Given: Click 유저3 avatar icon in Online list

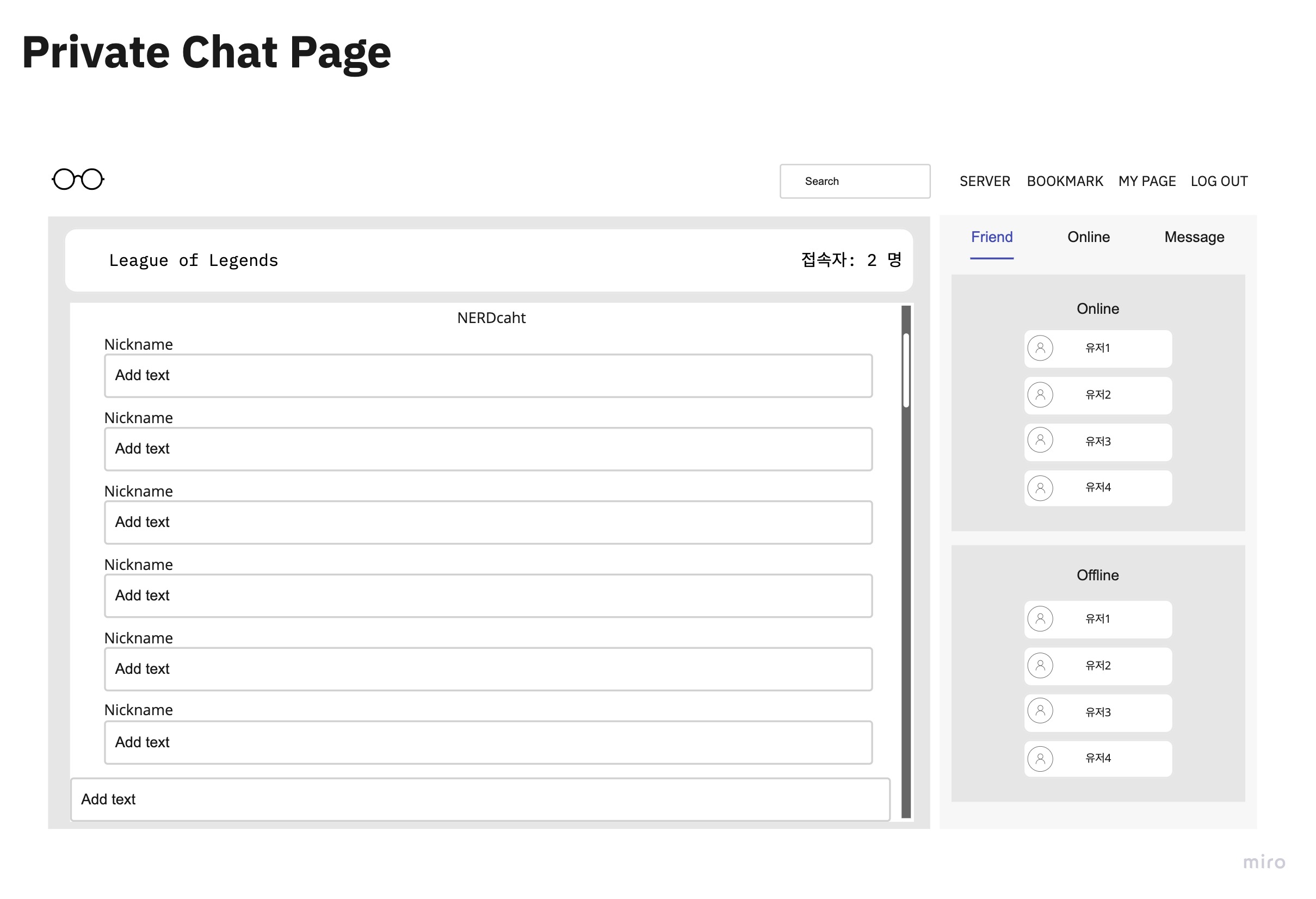Looking at the screenshot, I should pyautogui.click(x=1040, y=440).
